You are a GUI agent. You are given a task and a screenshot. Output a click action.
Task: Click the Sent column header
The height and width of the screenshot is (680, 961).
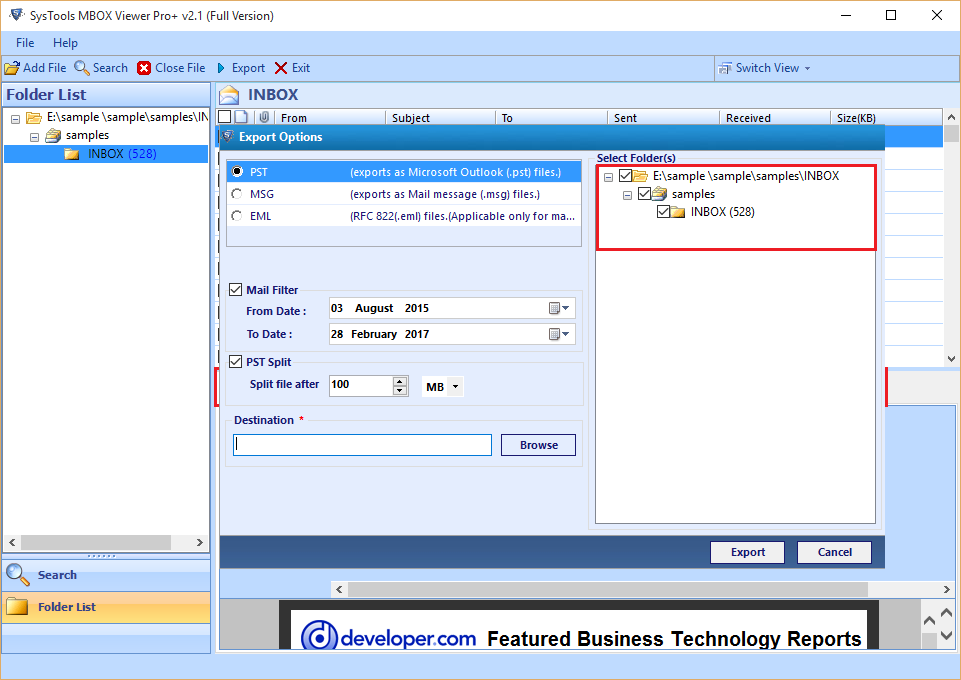coord(663,118)
